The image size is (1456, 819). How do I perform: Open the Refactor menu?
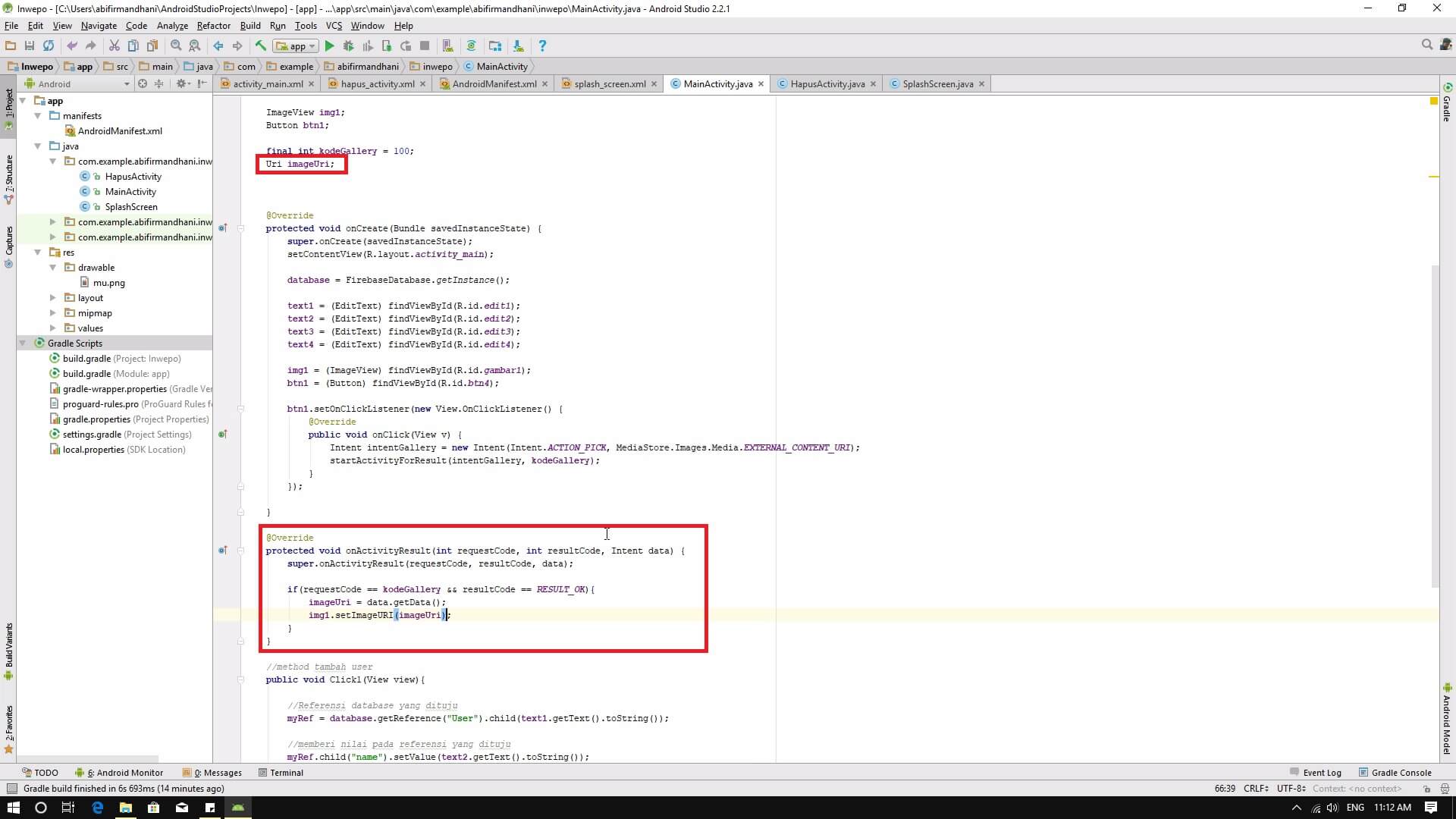point(214,26)
